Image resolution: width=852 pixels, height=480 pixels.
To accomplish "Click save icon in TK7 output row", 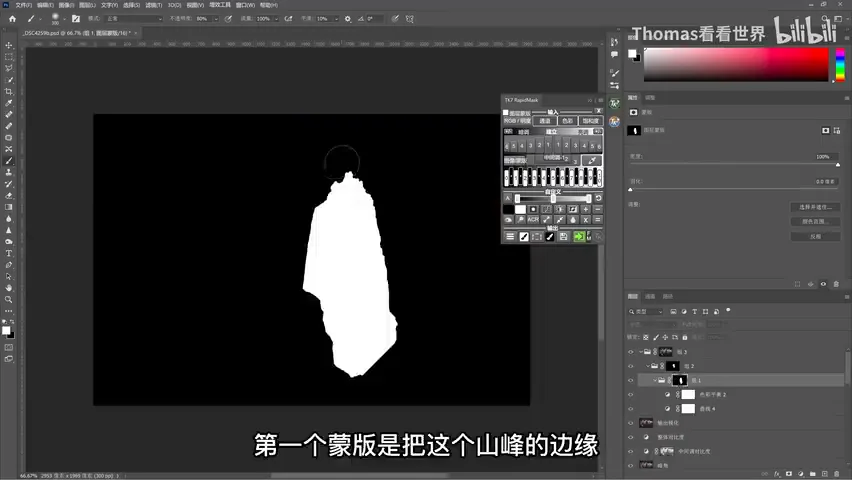I will 563,236.
